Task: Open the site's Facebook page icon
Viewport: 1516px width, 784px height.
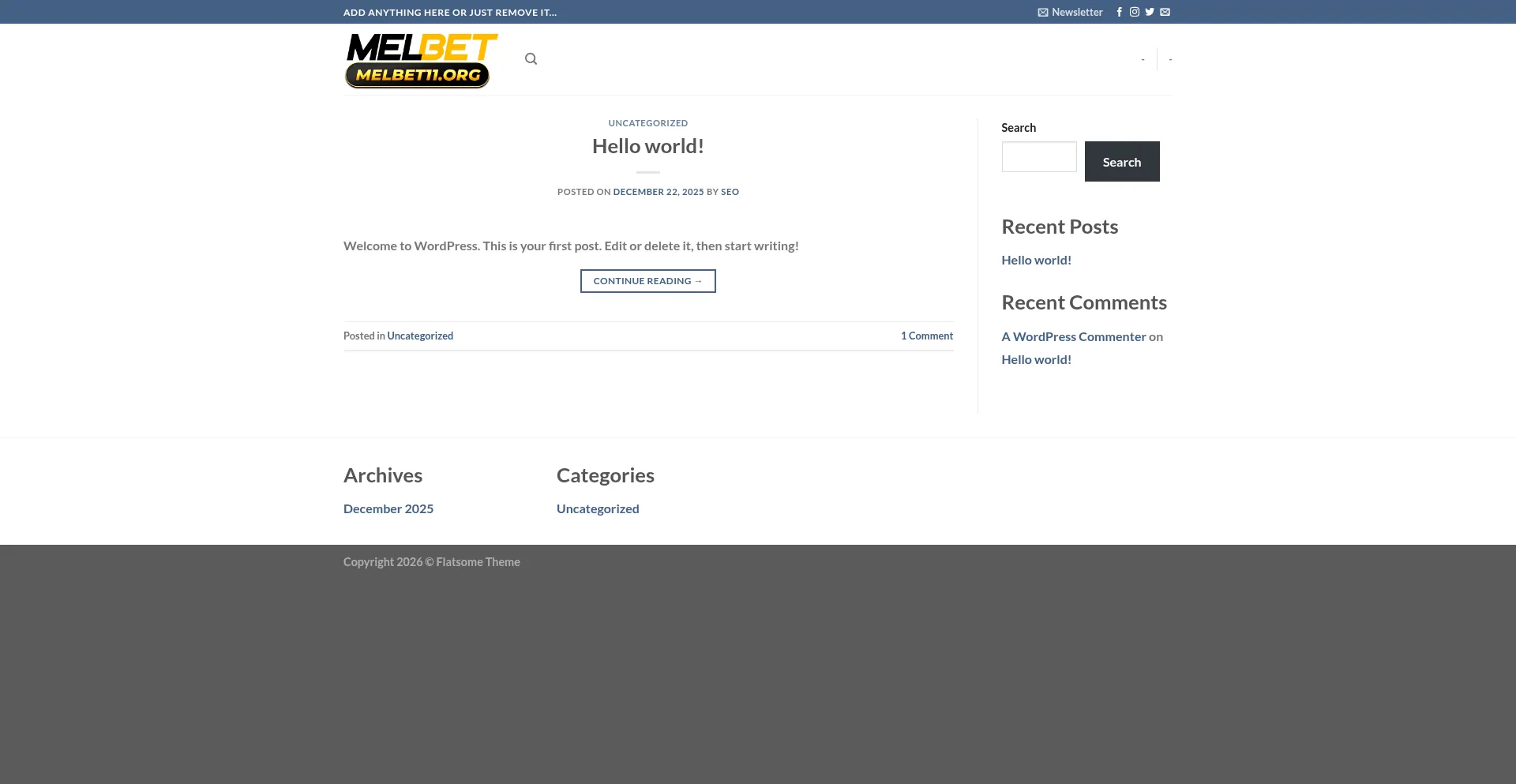Action: click(1120, 12)
